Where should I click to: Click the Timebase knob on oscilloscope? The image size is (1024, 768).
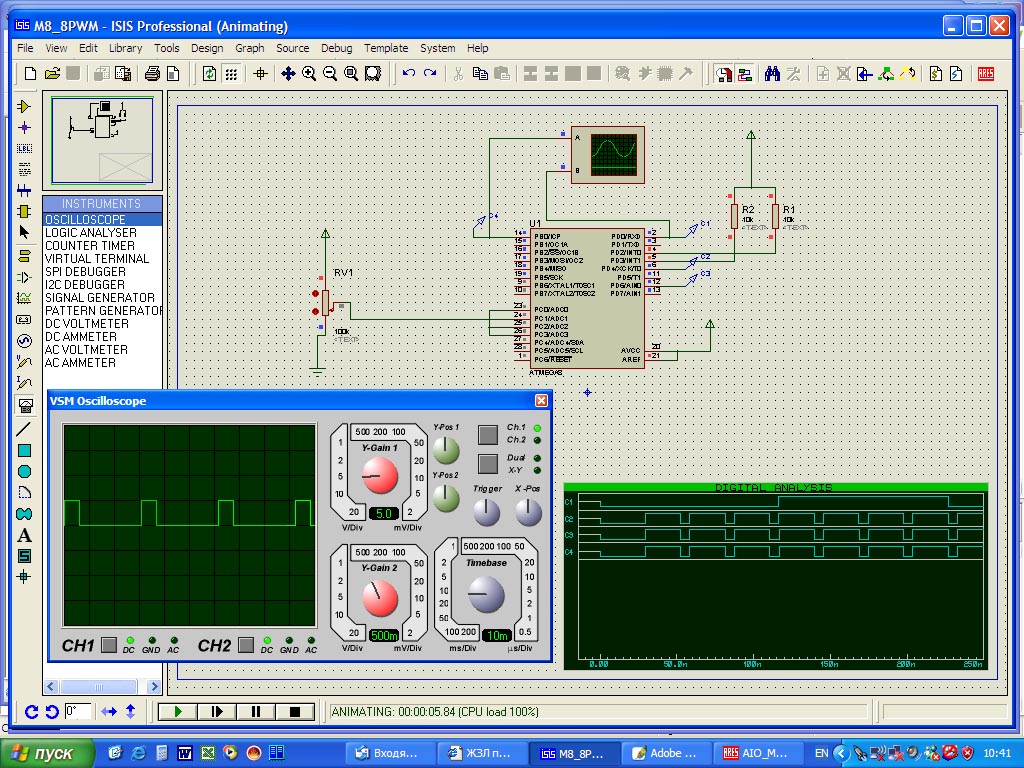click(x=487, y=594)
